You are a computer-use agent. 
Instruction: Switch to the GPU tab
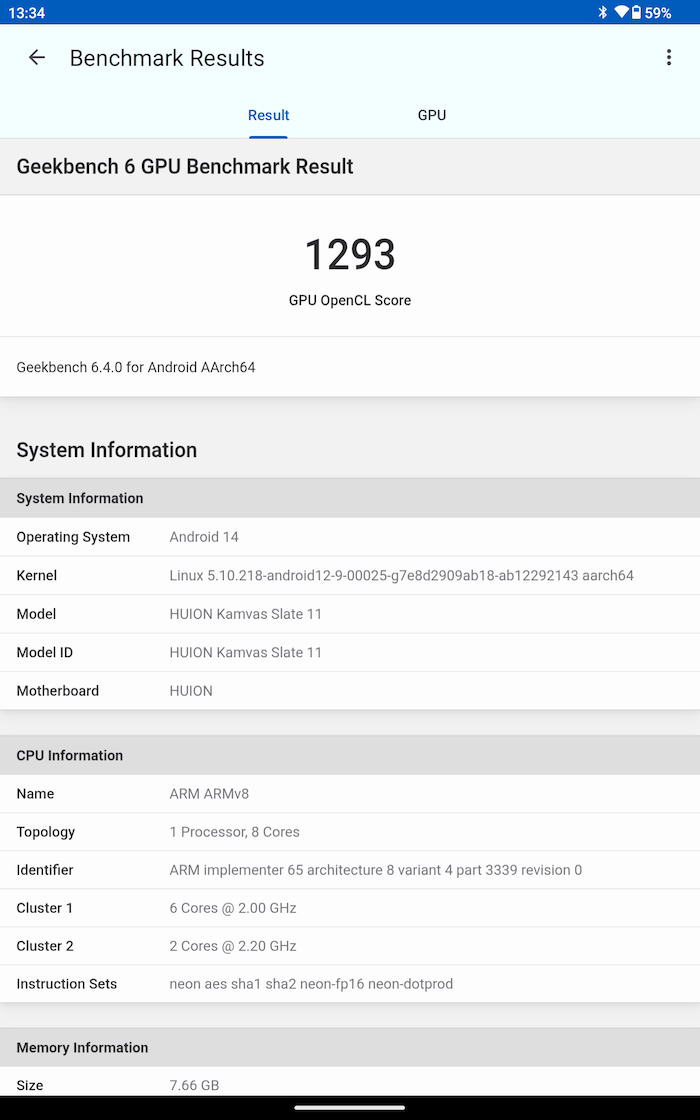click(432, 115)
